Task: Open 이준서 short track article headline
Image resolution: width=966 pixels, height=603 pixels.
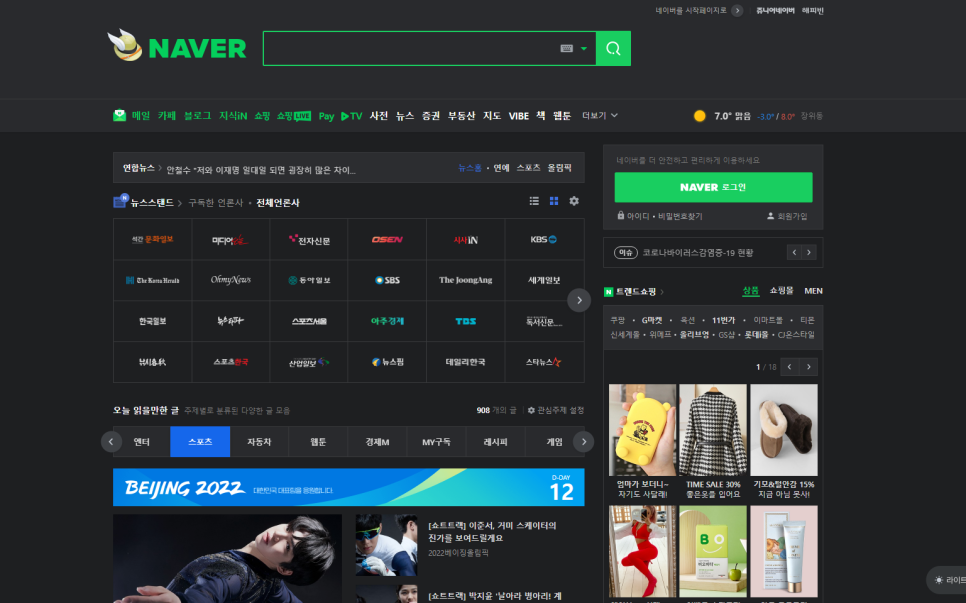Action: [492, 532]
